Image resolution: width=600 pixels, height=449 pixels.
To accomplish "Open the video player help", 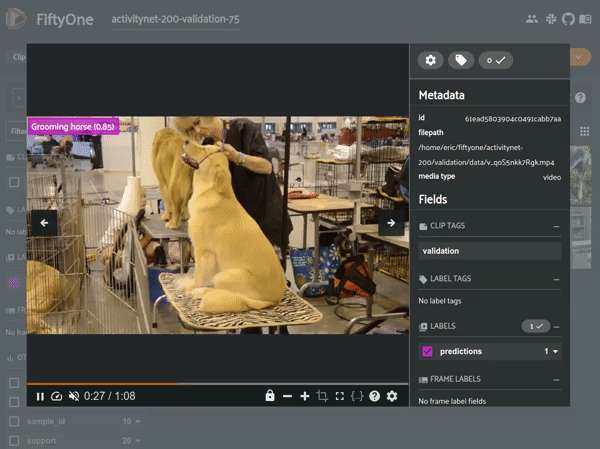I will click(375, 397).
